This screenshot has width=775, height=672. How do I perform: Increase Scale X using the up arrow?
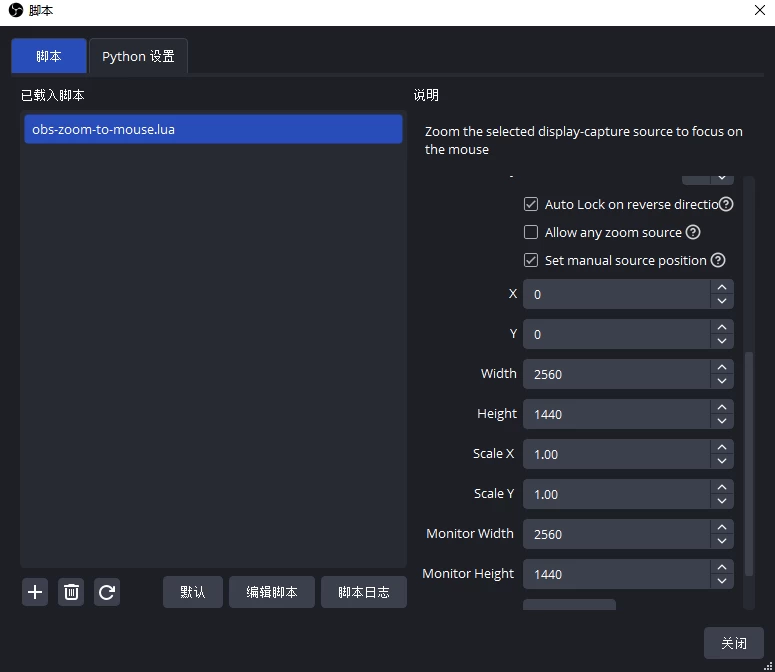[722, 447]
